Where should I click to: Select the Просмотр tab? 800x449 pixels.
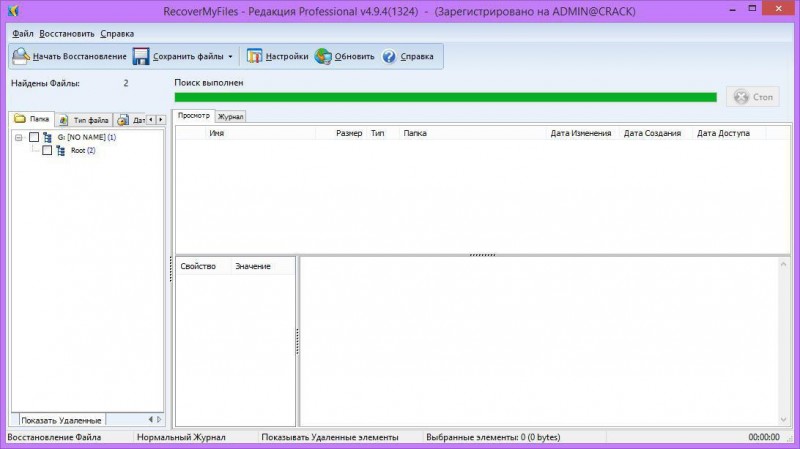[x=193, y=116]
